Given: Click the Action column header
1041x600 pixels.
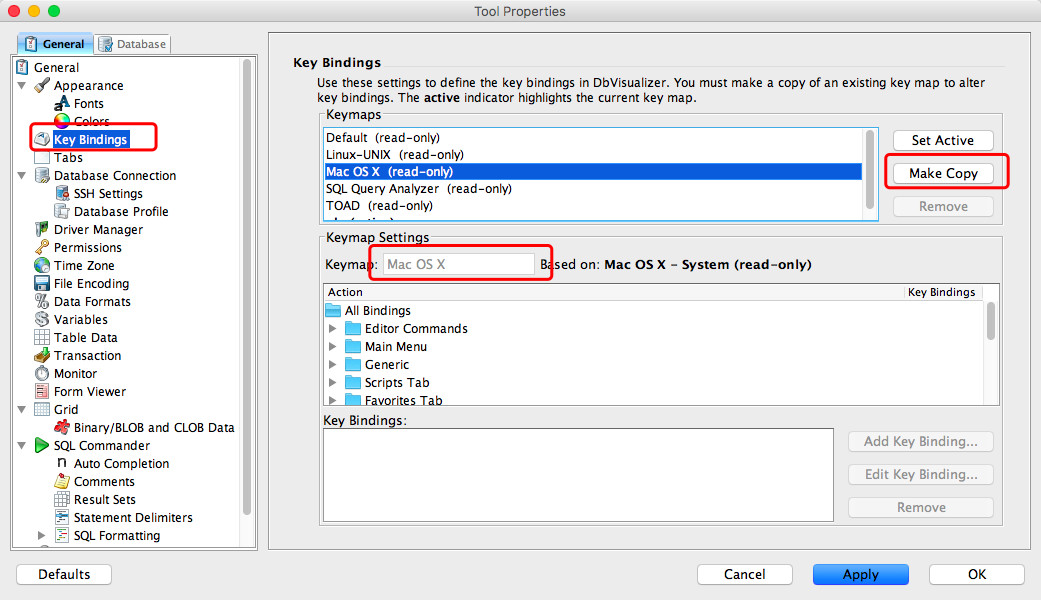Looking at the screenshot, I should coord(614,292).
